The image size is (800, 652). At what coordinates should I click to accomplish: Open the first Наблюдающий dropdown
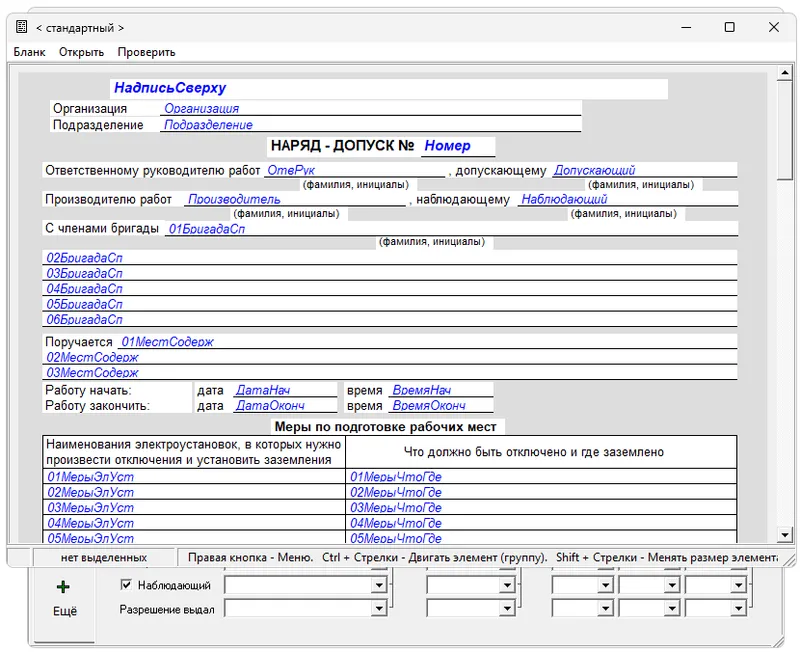click(379, 585)
